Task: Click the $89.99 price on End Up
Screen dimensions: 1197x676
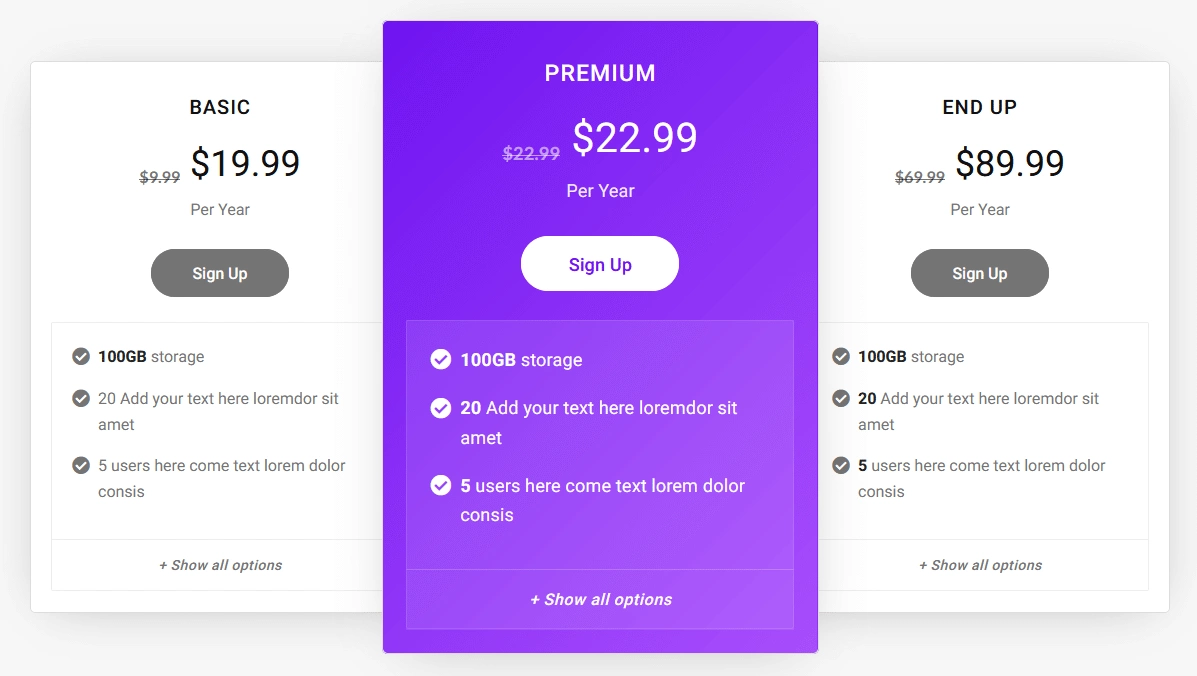Action: (x=1011, y=162)
